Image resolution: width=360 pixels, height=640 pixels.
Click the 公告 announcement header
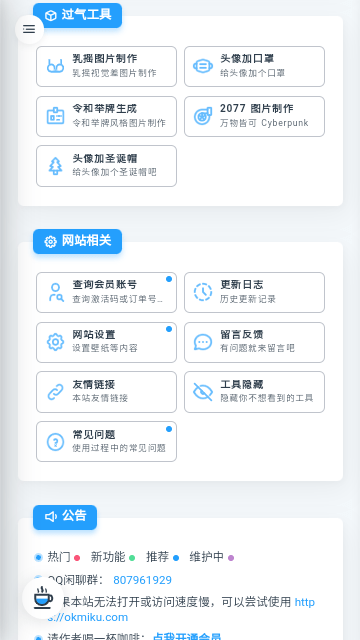(x=65, y=517)
